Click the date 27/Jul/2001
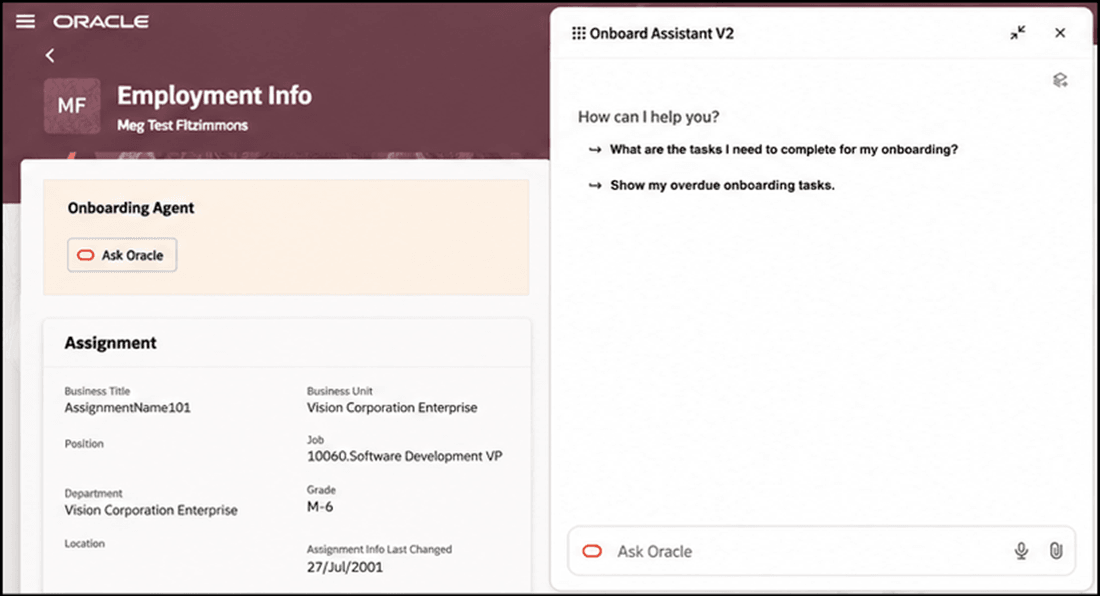Viewport: 1100px width, 596px height. click(344, 567)
